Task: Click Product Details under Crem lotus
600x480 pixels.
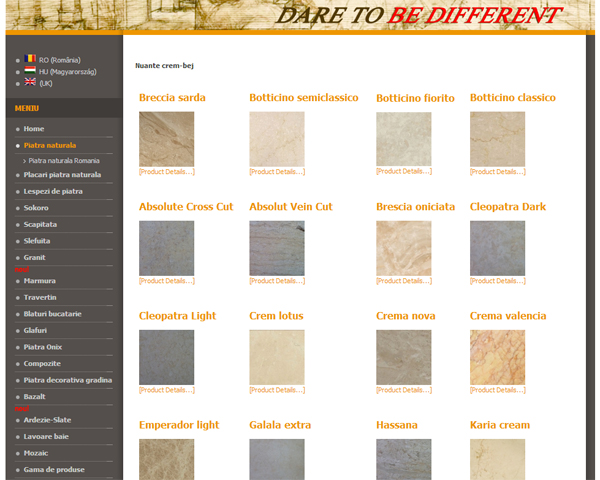Action: (x=275, y=390)
